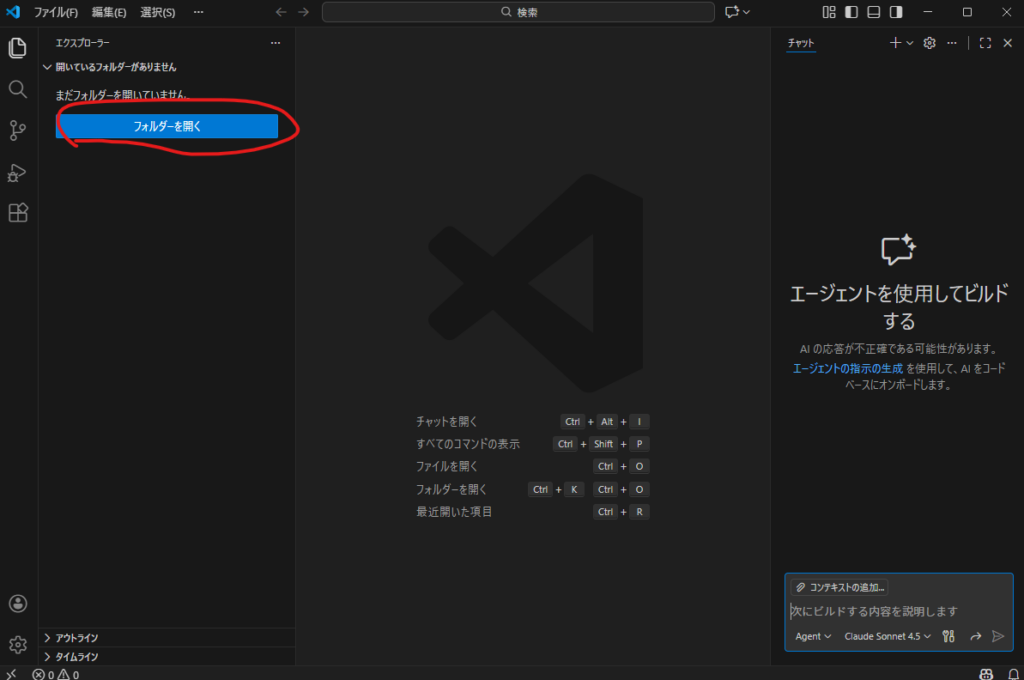Click the Copilot status icon in status bar
The width and height of the screenshot is (1024, 680).
pos(986,674)
